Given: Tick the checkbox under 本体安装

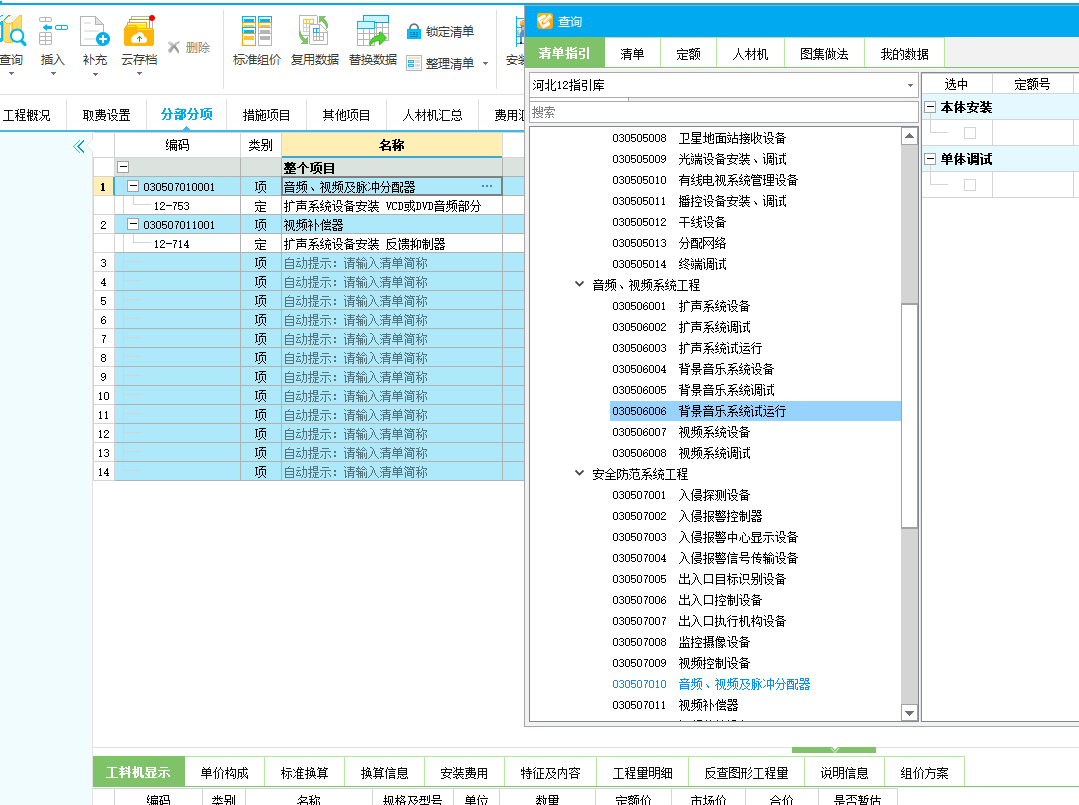Looking at the screenshot, I should coord(970,133).
